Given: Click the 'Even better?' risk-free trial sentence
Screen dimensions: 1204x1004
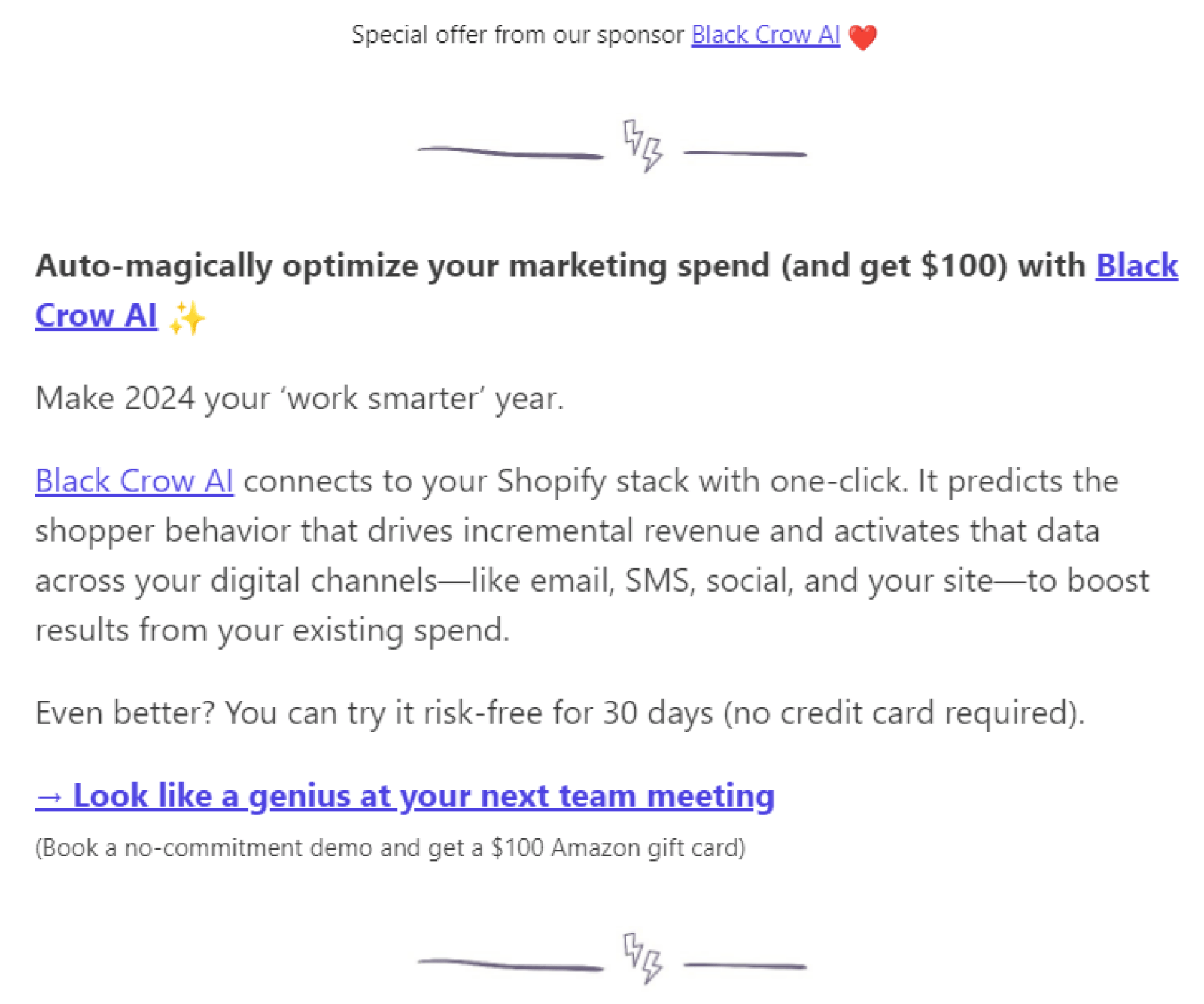Looking at the screenshot, I should [559, 713].
